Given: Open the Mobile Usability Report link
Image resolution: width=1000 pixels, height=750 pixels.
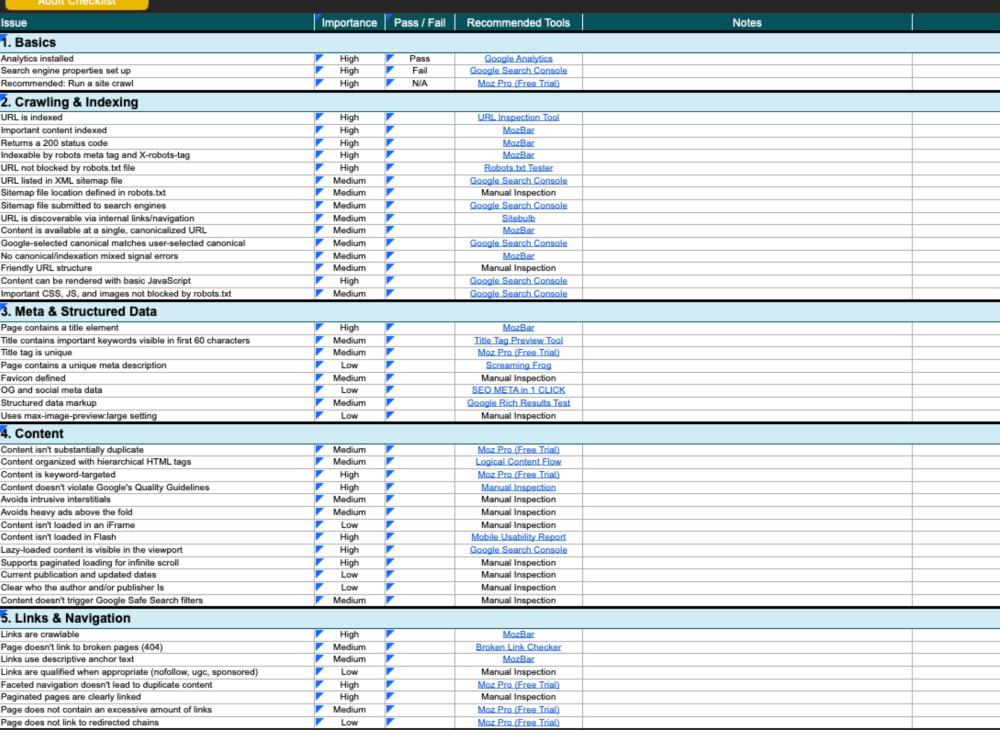Looking at the screenshot, I should coord(518,537).
